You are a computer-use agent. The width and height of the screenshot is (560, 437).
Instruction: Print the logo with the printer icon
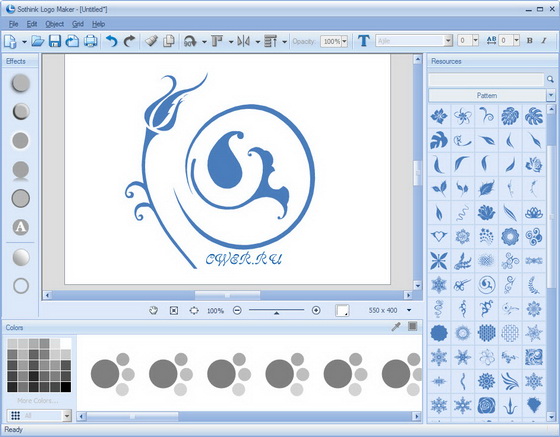(91, 41)
